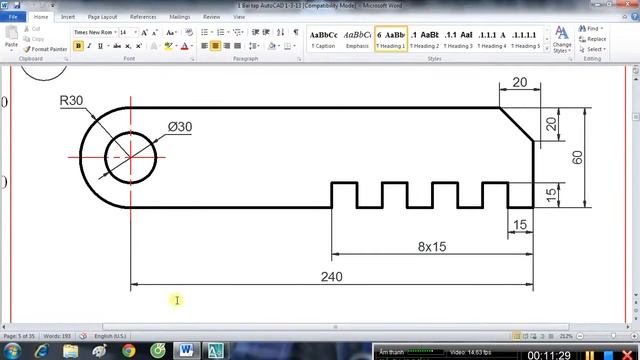Apply the Heading 2 style
640x360 pixels.
pyautogui.click(x=424, y=39)
